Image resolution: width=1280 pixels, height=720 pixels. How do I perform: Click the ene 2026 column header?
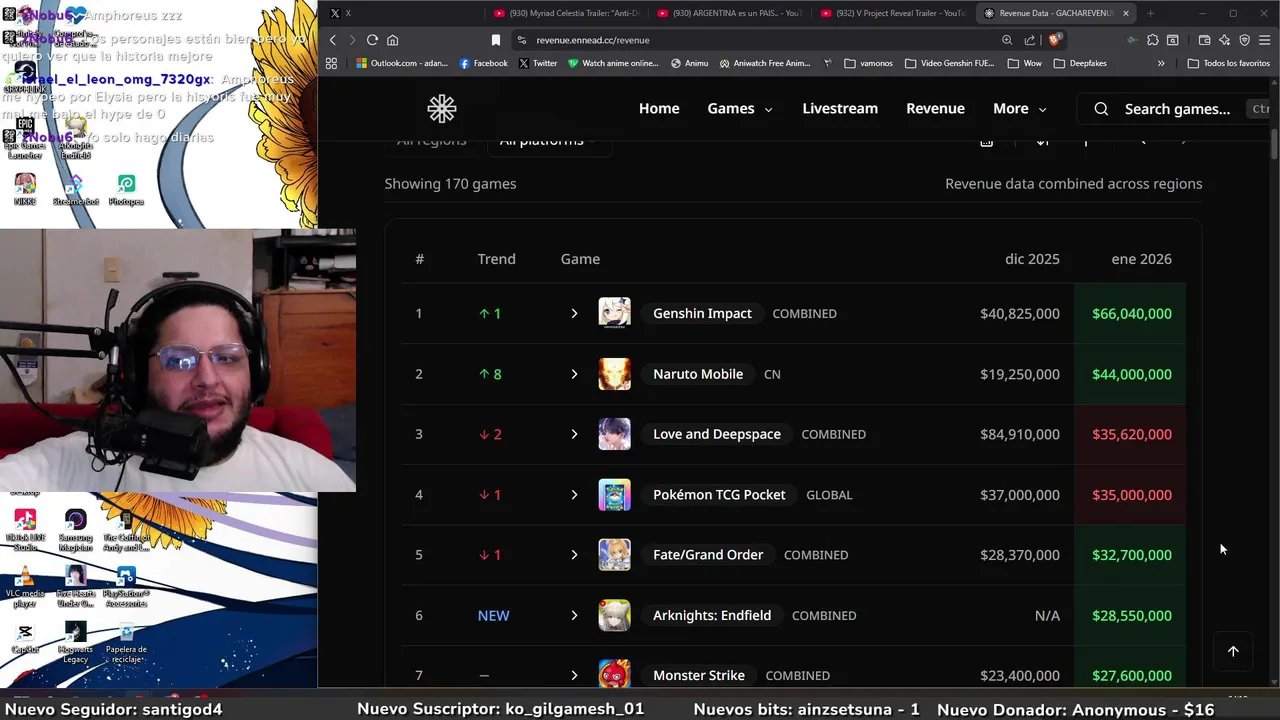pyautogui.click(x=1141, y=259)
